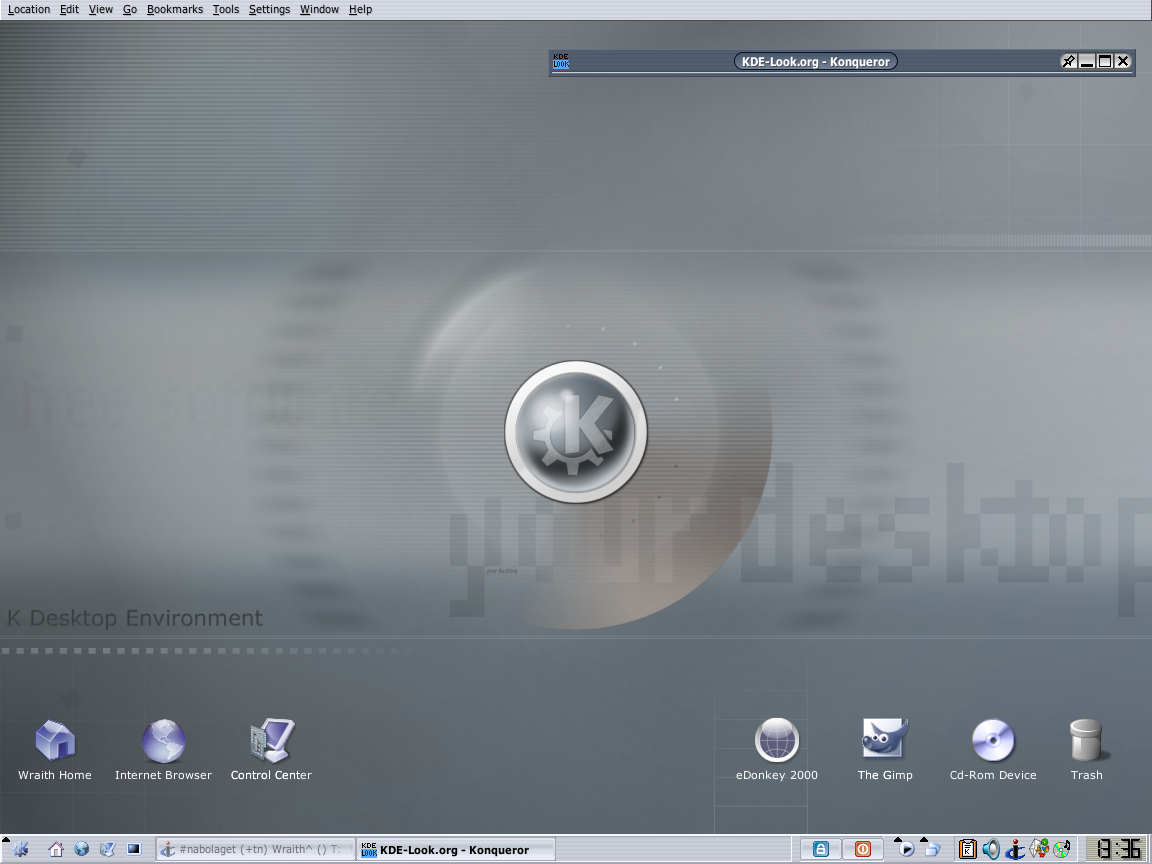Open the Edit menu
Viewport: 1152px width, 864px height.
(69, 10)
